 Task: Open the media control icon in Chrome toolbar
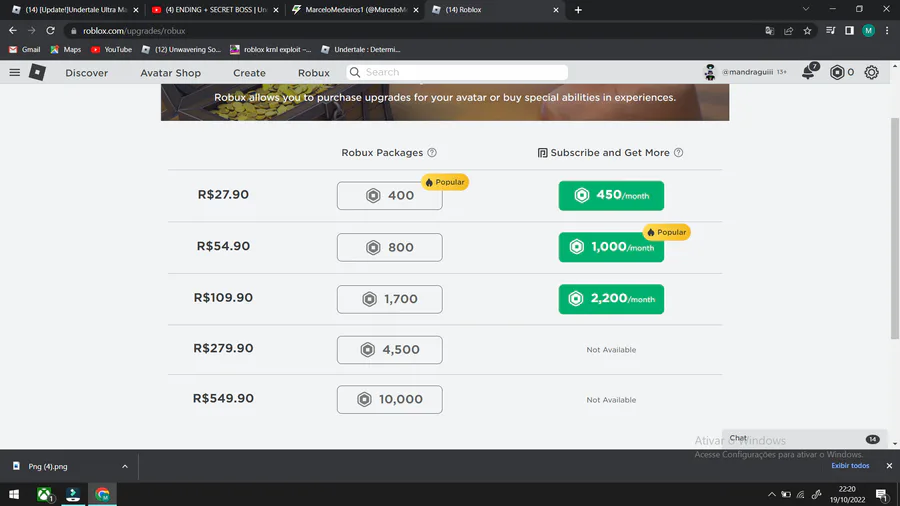click(831, 30)
